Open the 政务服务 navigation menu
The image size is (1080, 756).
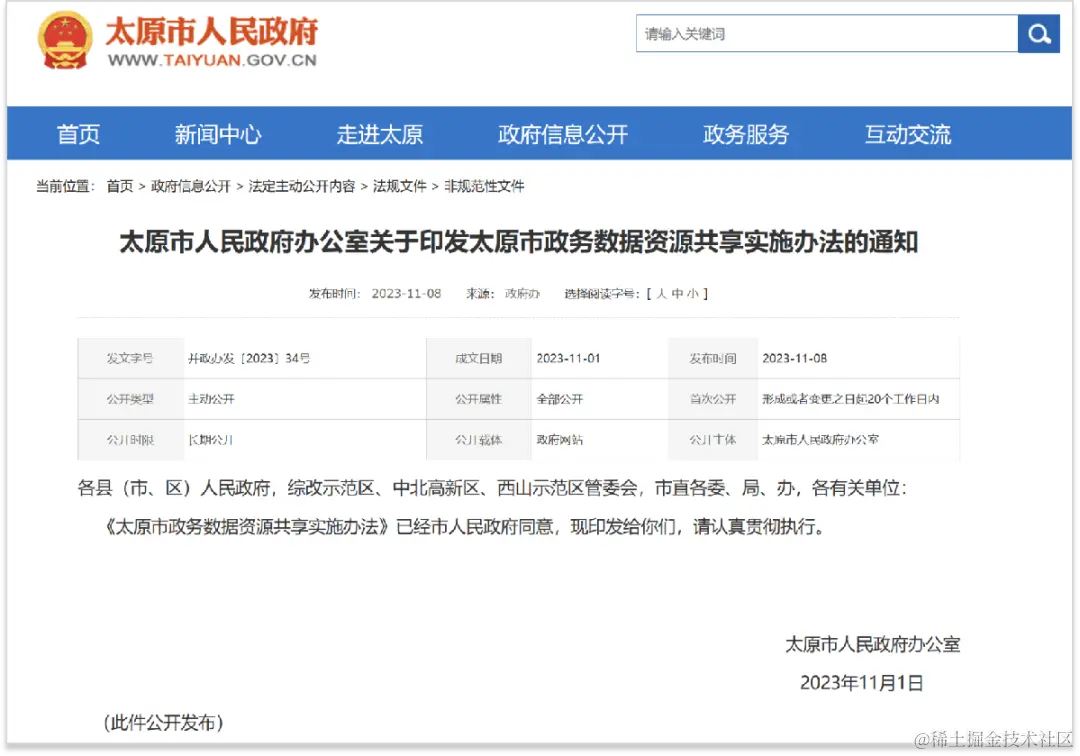click(x=746, y=133)
